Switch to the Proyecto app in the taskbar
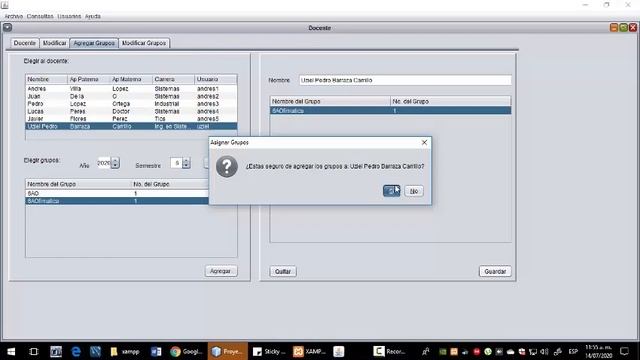The image size is (640, 360). (x=228, y=351)
